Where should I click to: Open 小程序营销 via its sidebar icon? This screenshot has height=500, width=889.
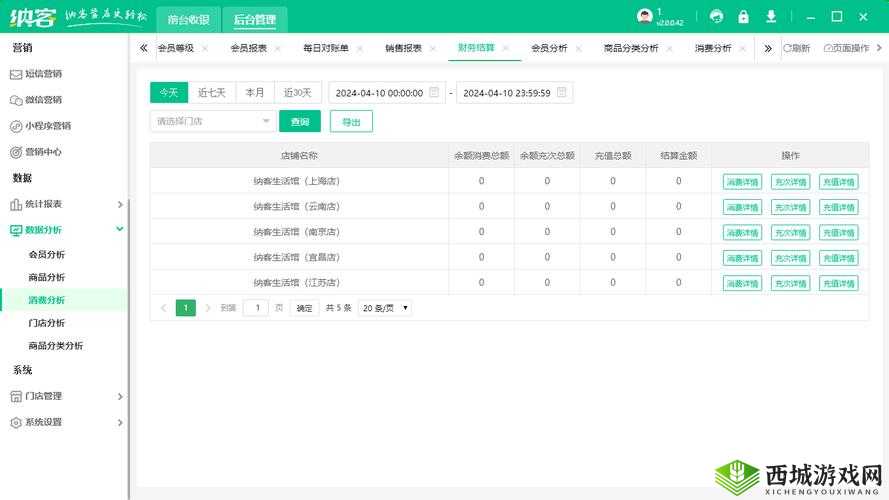pos(16,126)
